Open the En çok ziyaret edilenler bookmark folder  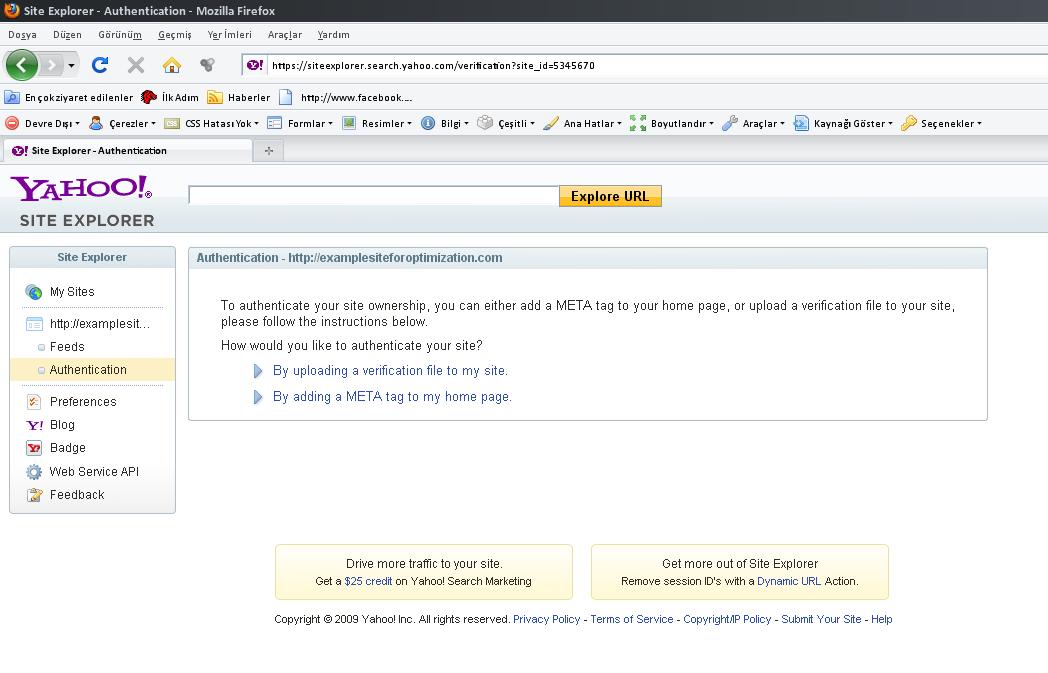[x=69, y=98]
